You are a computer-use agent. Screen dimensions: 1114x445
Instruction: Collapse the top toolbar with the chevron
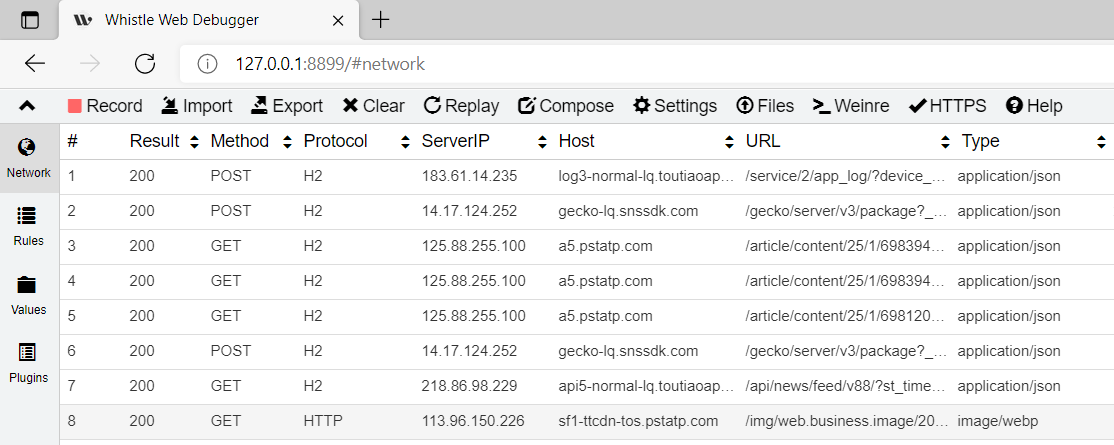tap(27, 106)
